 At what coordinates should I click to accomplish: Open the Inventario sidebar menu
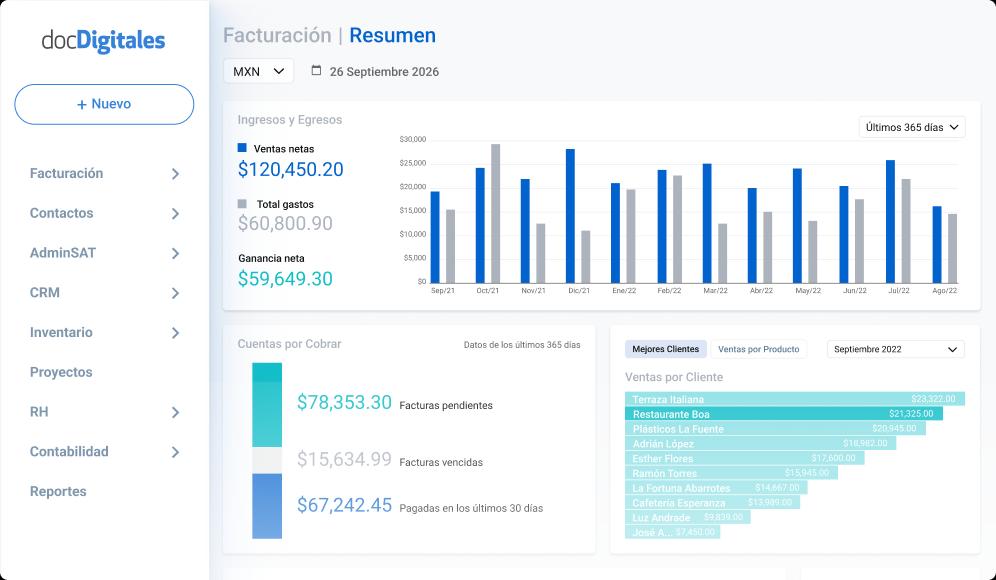[61, 332]
